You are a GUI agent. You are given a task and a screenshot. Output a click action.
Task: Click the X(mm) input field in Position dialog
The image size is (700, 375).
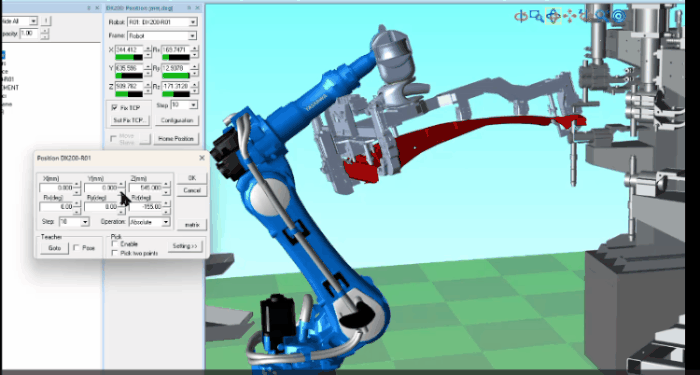(x=56, y=188)
